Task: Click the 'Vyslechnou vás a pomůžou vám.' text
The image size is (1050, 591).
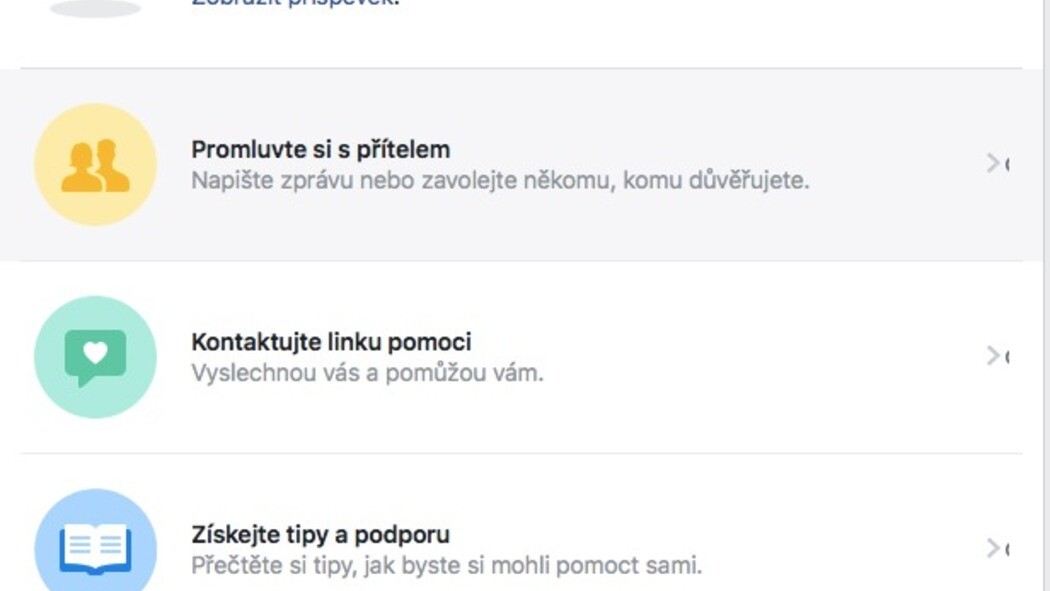Action: [x=367, y=373]
